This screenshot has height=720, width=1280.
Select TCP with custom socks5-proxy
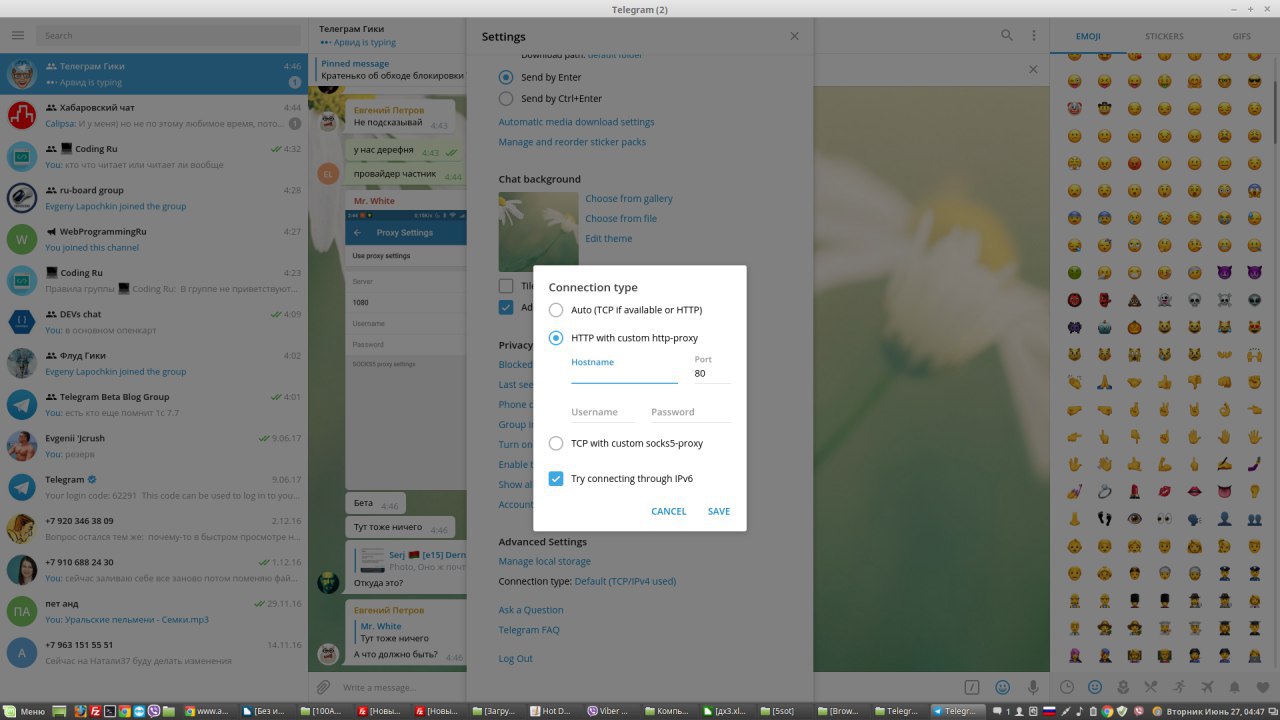coord(626,443)
